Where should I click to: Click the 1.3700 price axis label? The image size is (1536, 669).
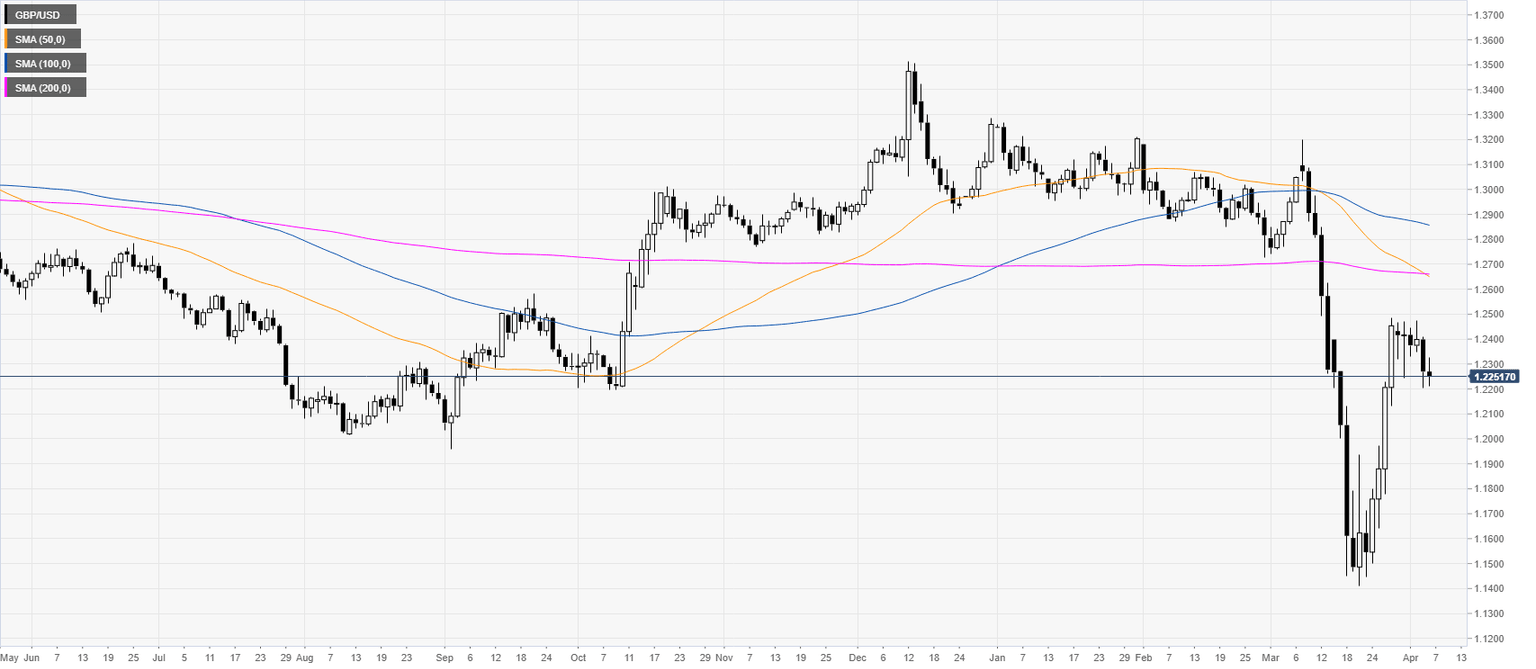1487,15
